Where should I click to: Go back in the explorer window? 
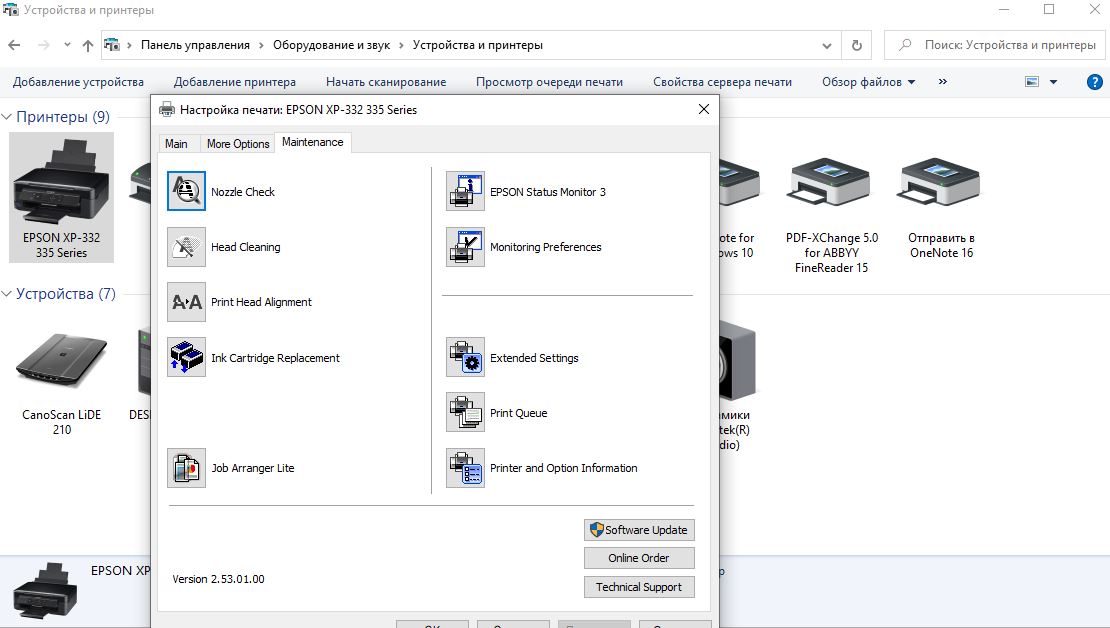[x=14, y=45]
